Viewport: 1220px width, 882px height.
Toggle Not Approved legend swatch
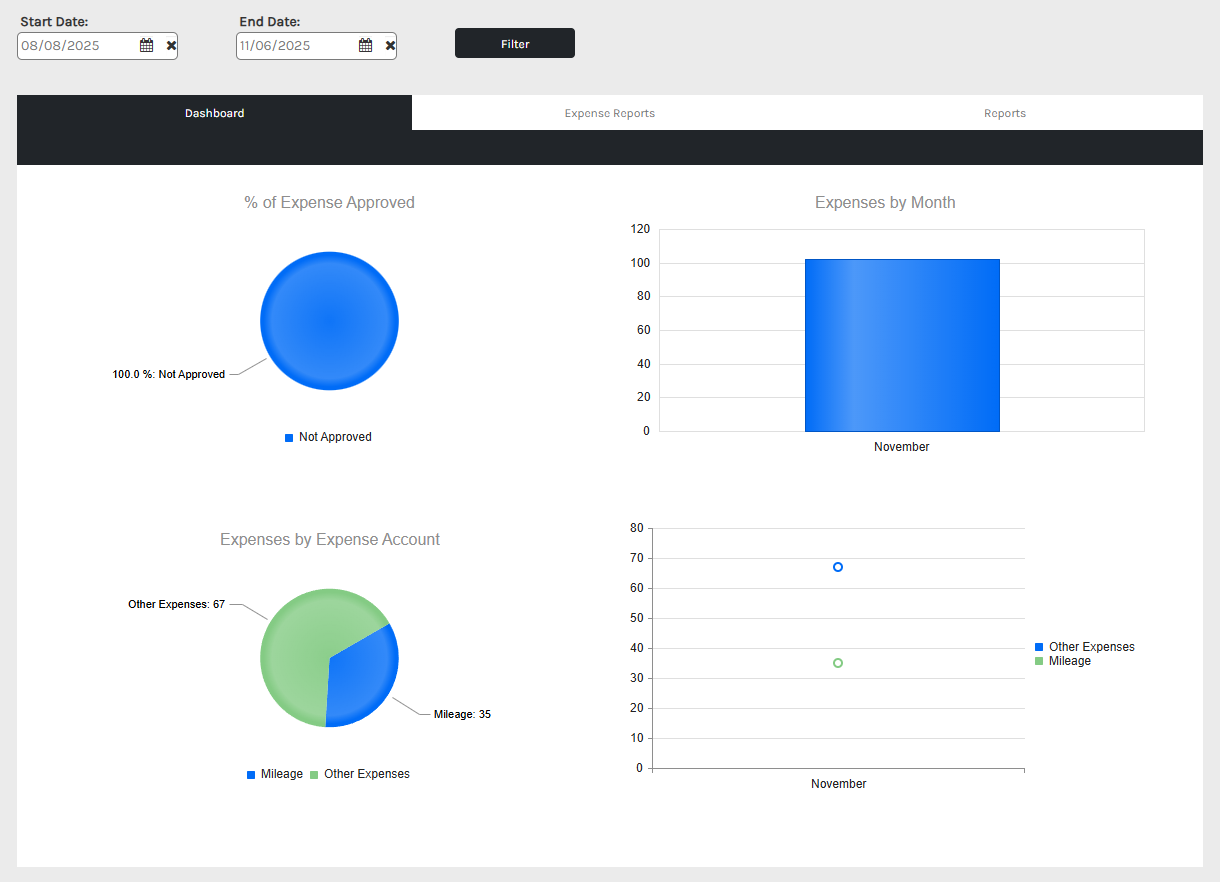point(289,438)
